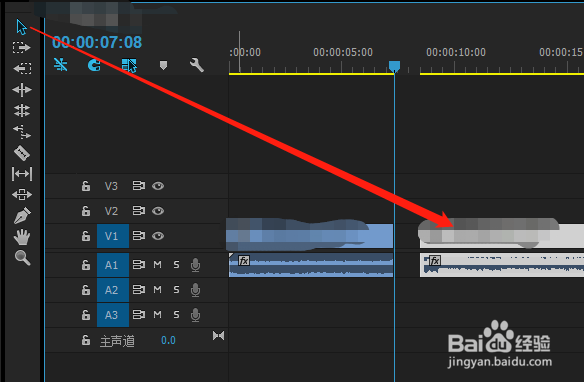Toggle sync lock on A2
584x382 pixels.
[x=139, y=290]
